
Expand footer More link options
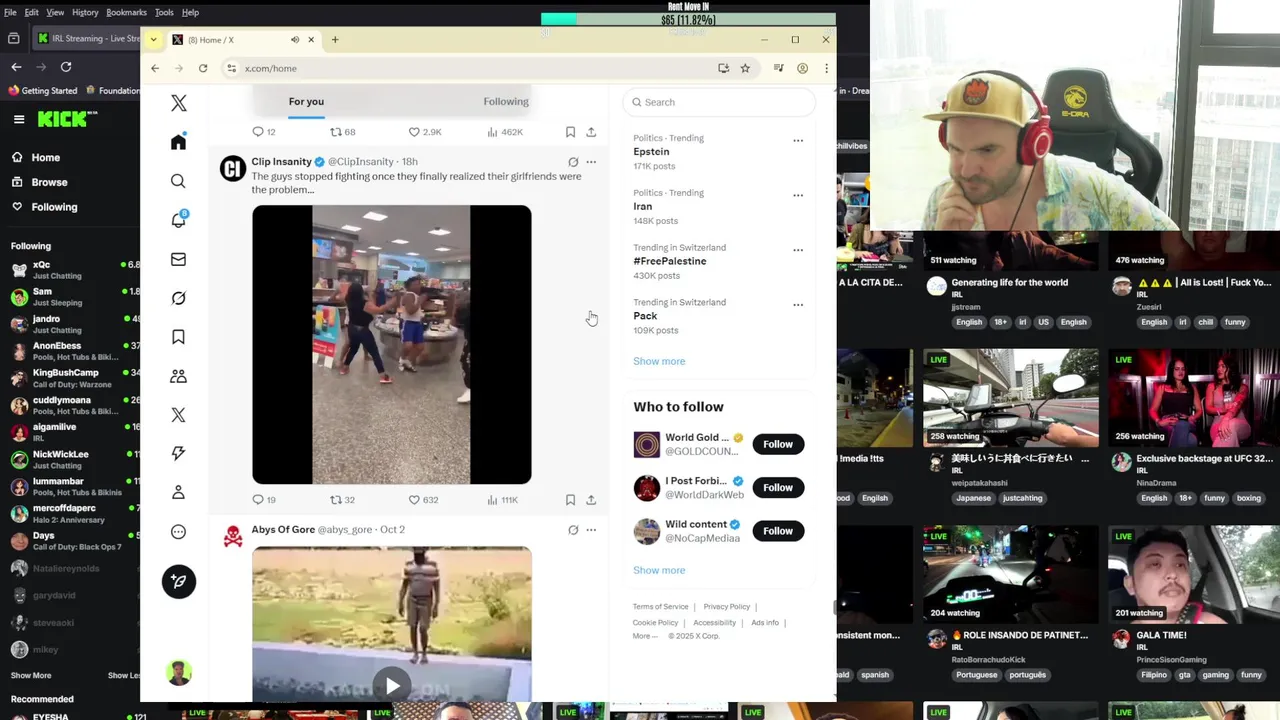tap(645, 636)
